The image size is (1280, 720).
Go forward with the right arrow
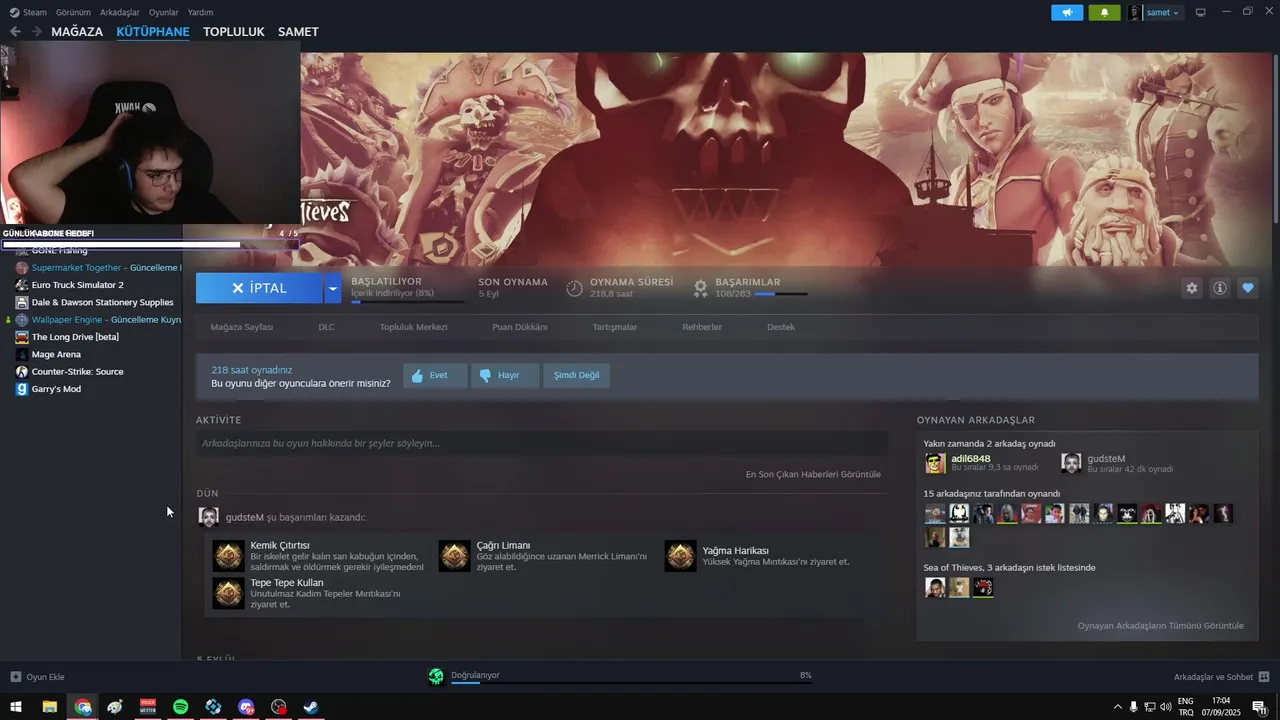pyautogui.click(x=36, y=32)
